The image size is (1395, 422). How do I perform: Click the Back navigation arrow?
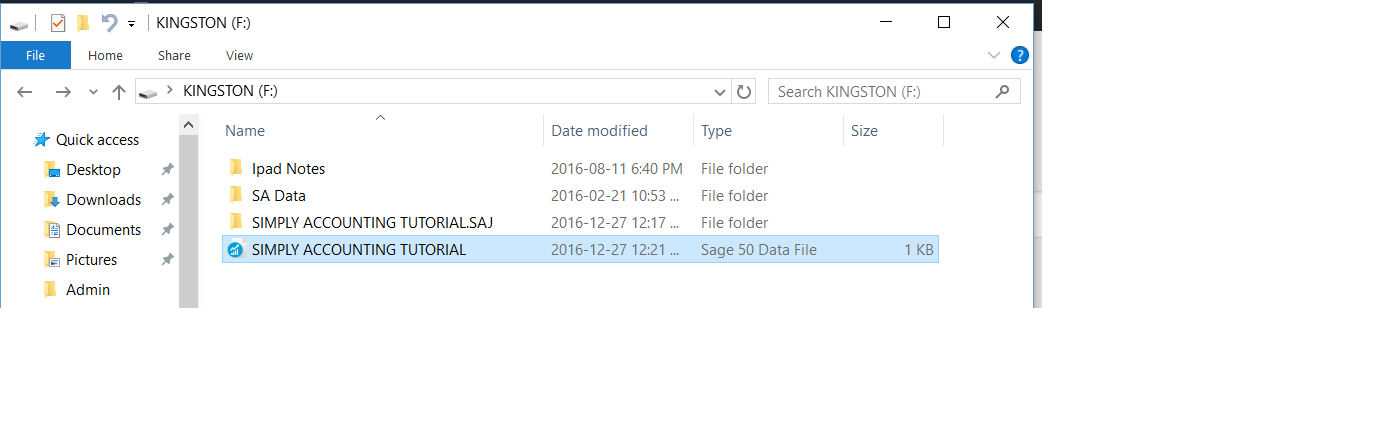[x=25, y=92]
